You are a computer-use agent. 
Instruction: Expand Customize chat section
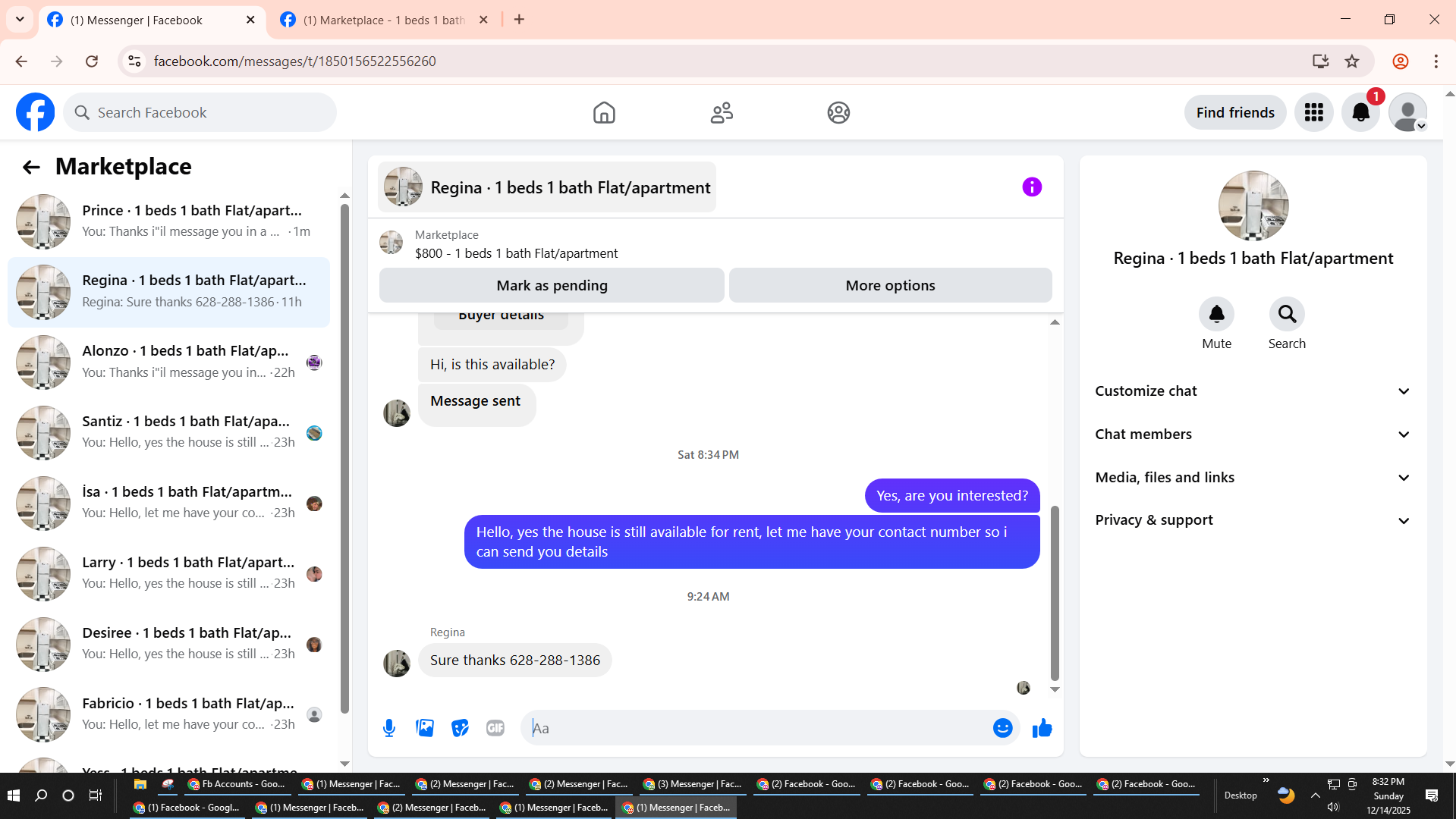click(x=1253, y=391)
